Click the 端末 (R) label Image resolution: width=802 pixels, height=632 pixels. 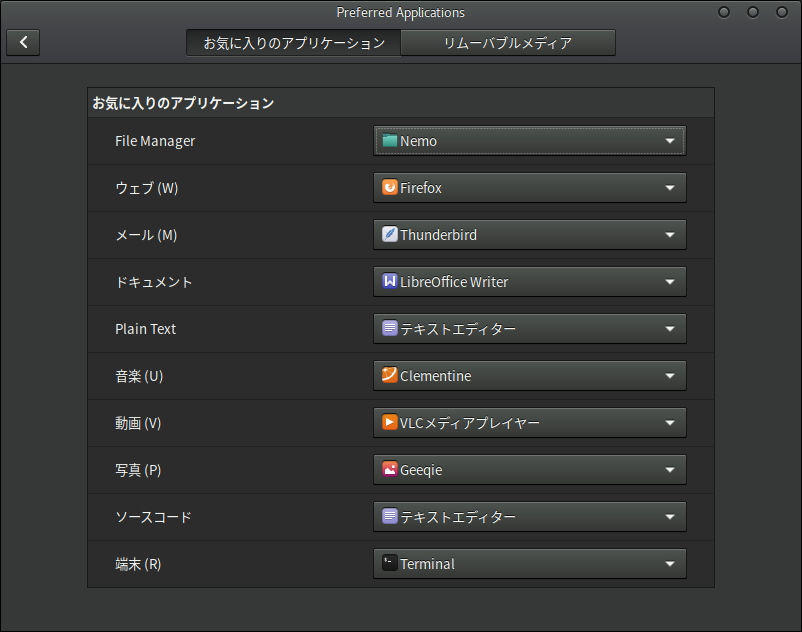(x=138, y=565)
